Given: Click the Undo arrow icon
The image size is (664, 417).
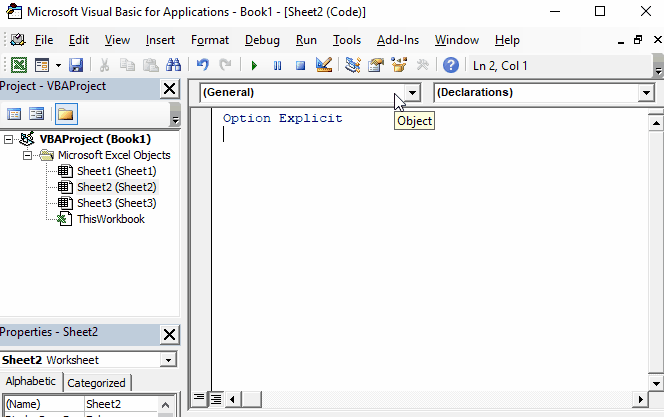Looking at the screenshot, I should click(202, 65).
